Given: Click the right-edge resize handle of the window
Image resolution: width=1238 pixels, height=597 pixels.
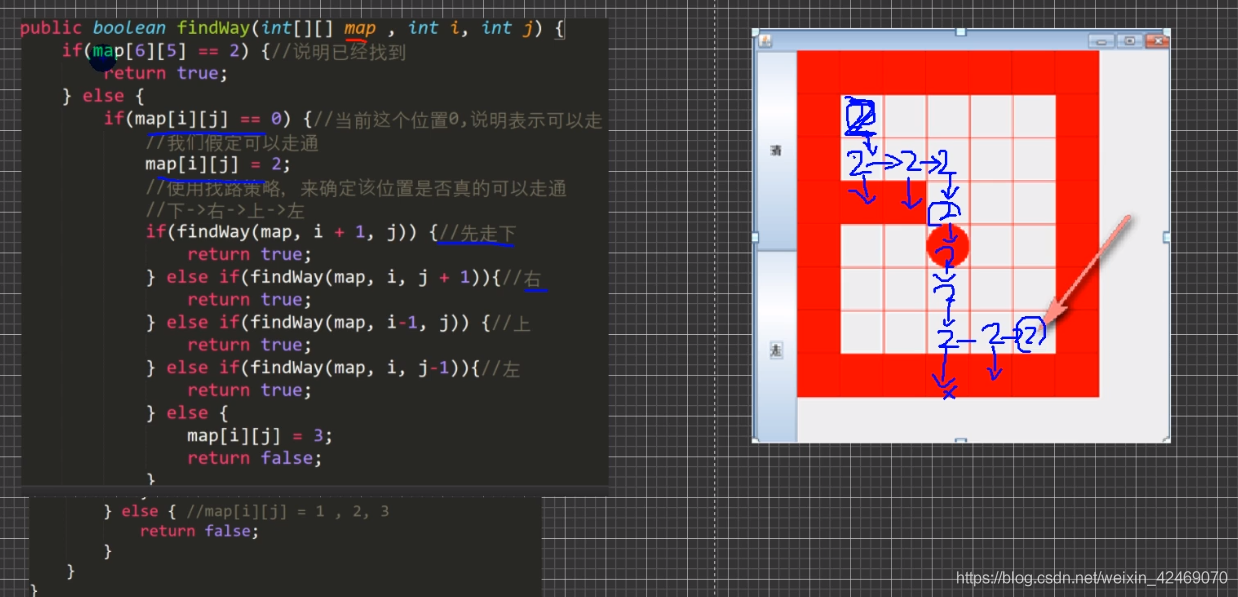Looking at the screenshot, I should click(1167, 236).
